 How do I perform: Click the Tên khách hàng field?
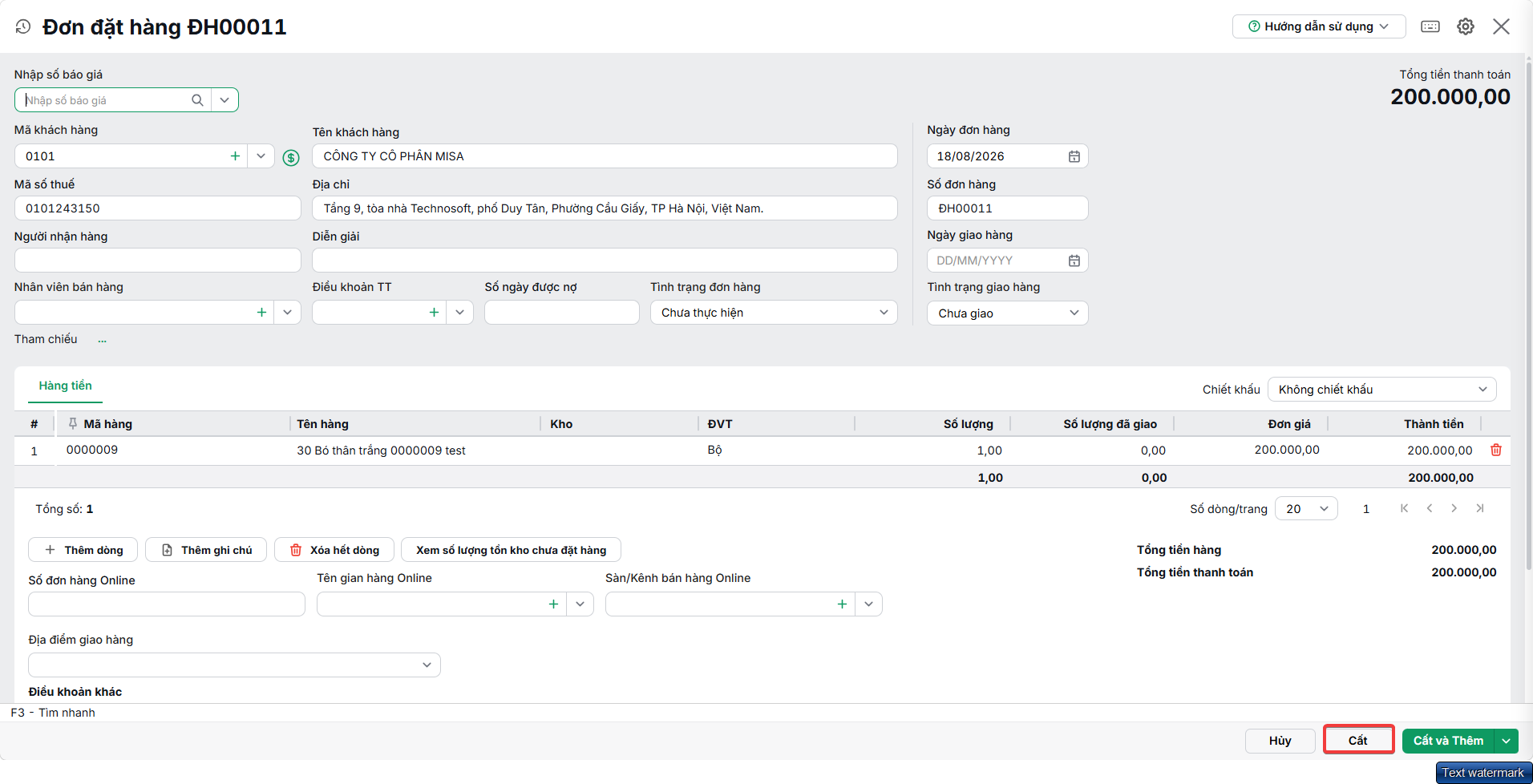click(605, 156)
